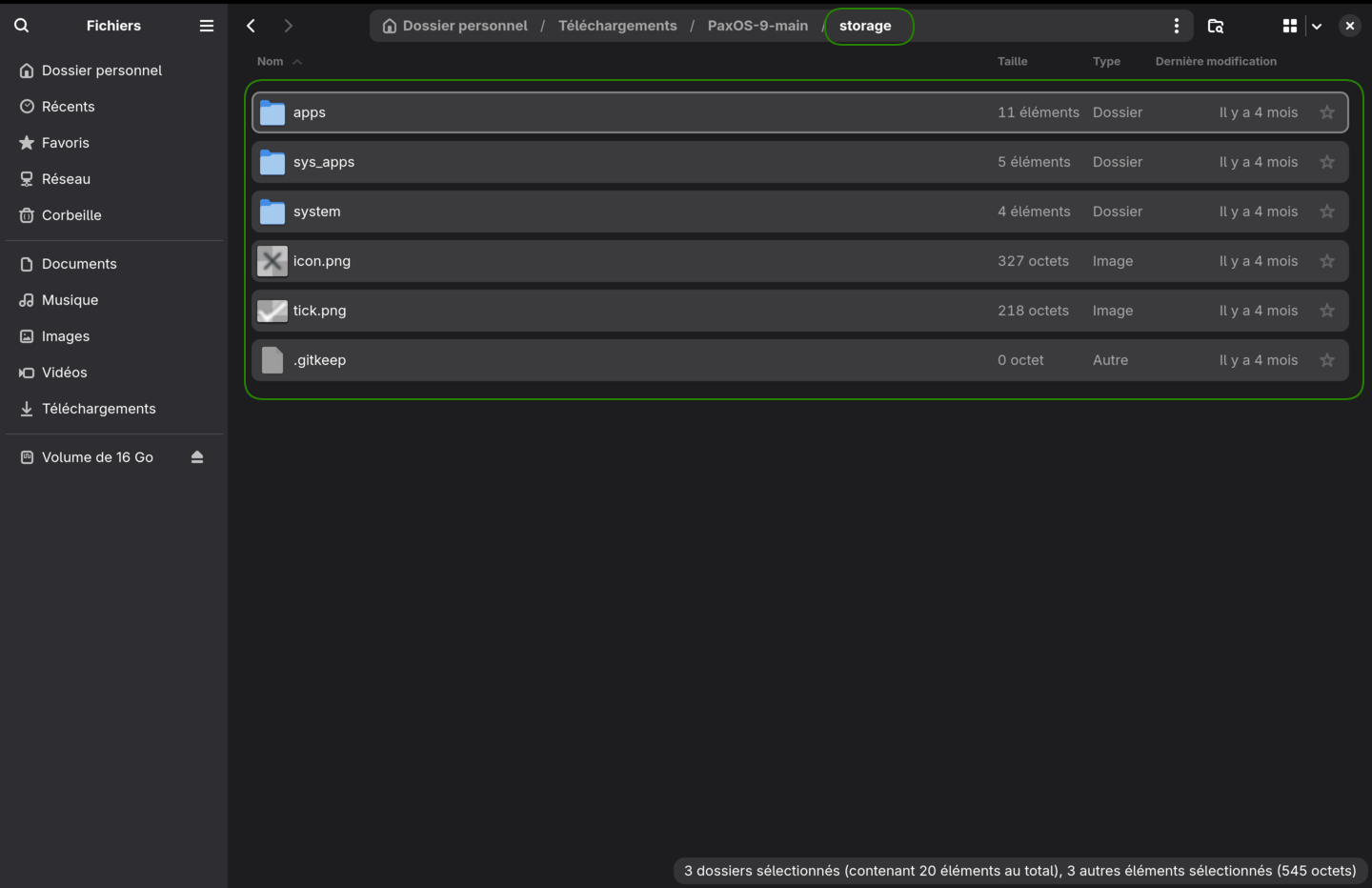Viewport: 1372px width, 888px height.
Task: Go to Dossier personnel via breadcrumb
Action: 464,26
